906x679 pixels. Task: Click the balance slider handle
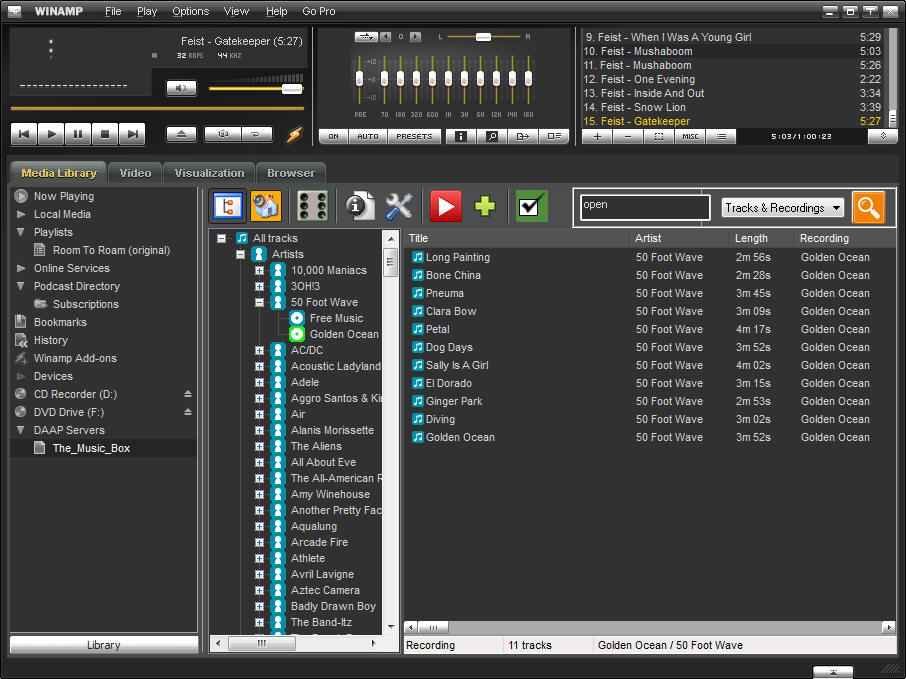pyautogui.click(x=483, y=37)
